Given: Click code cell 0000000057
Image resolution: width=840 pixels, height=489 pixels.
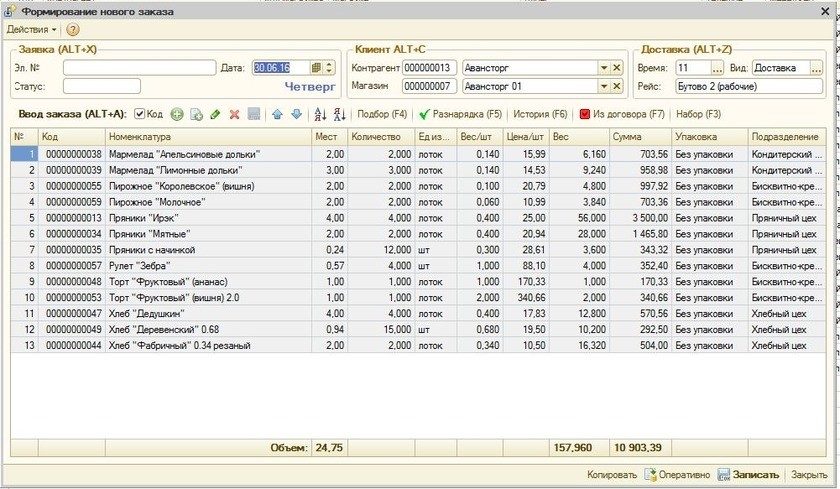Looking at the screenshot, I should [x=72, y=266].
